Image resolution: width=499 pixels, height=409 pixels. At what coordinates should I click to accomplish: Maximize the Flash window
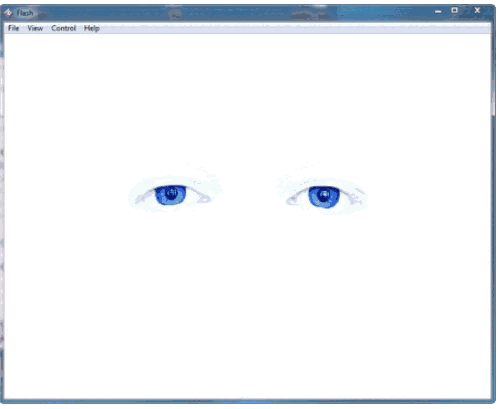455,11
